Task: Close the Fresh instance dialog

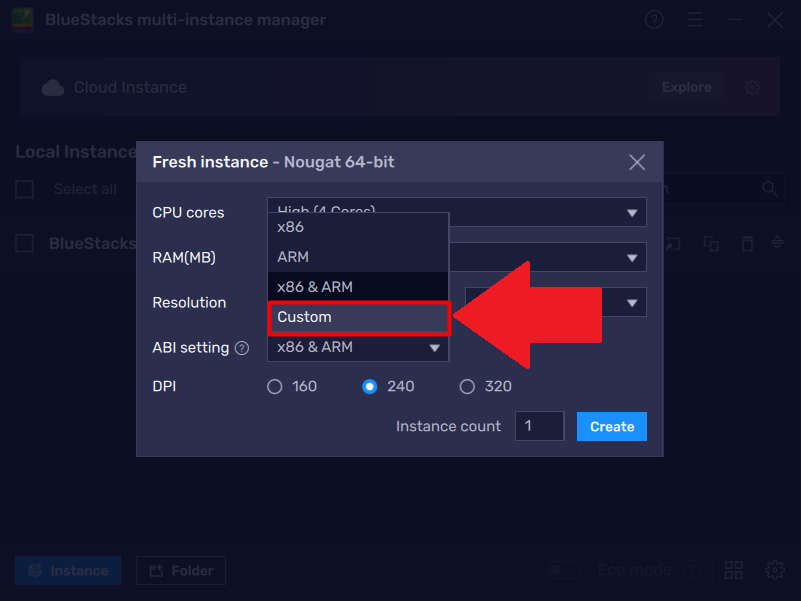Action: [637, 163]
